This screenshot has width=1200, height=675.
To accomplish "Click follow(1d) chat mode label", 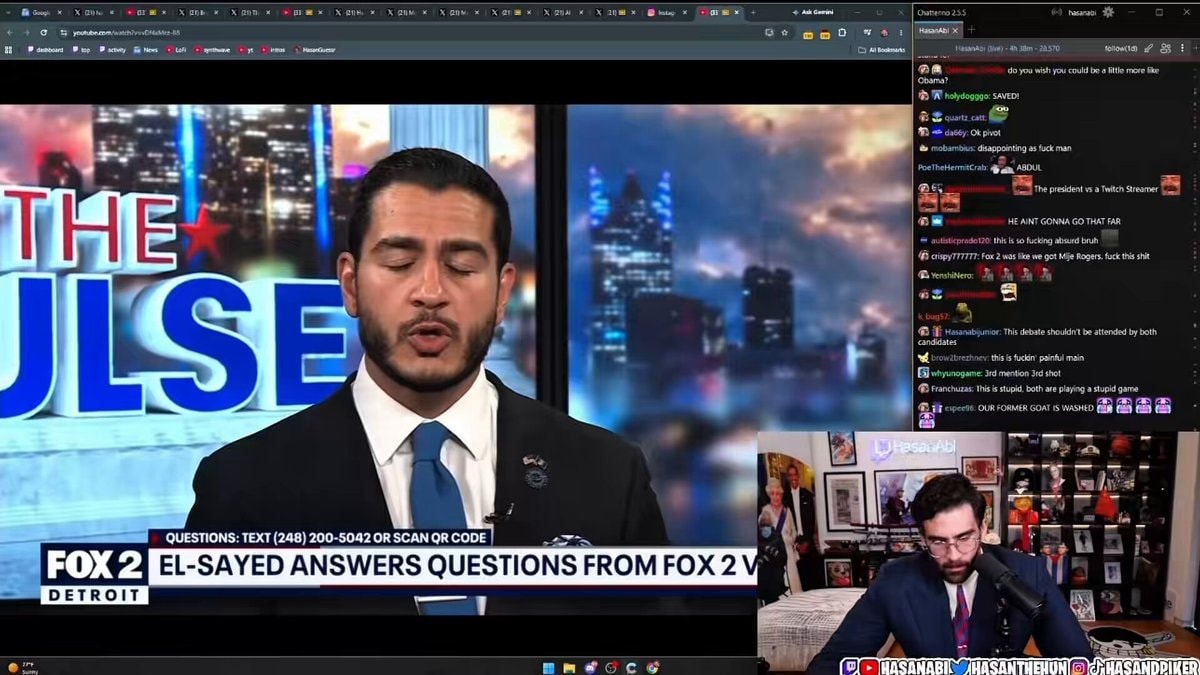I will 1121,47.
